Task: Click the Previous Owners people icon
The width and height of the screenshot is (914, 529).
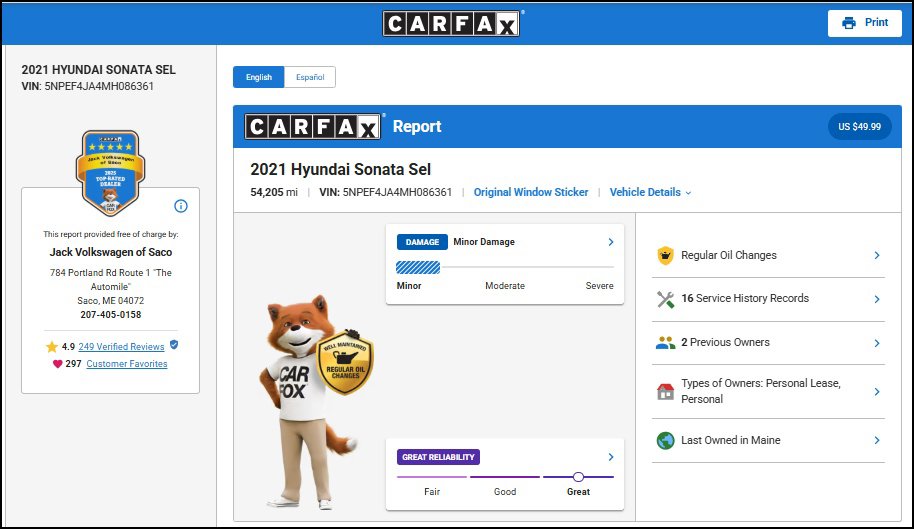Action: pos(665,343)
